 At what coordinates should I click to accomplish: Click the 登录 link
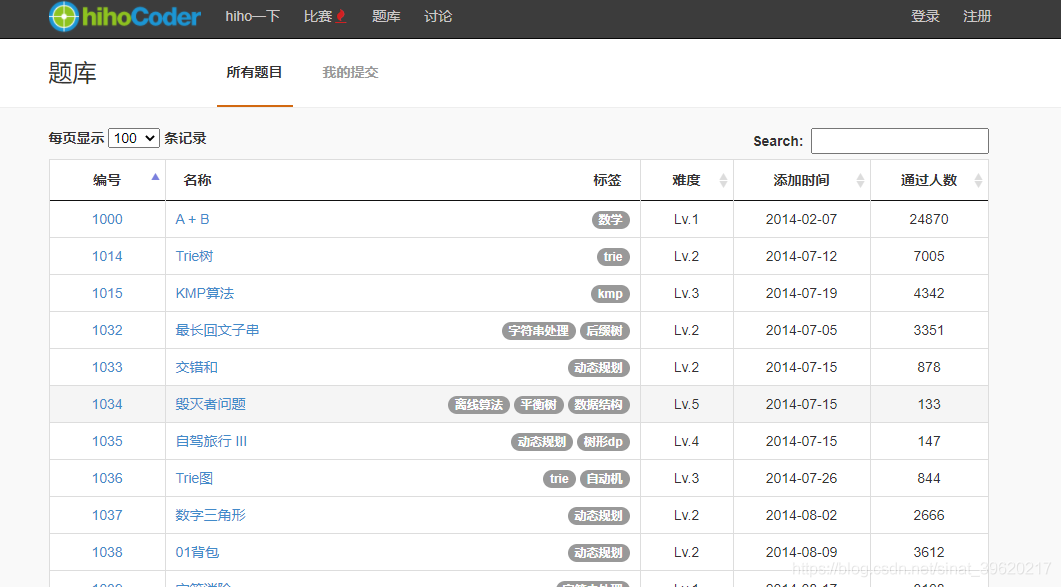tap(925, 16)
